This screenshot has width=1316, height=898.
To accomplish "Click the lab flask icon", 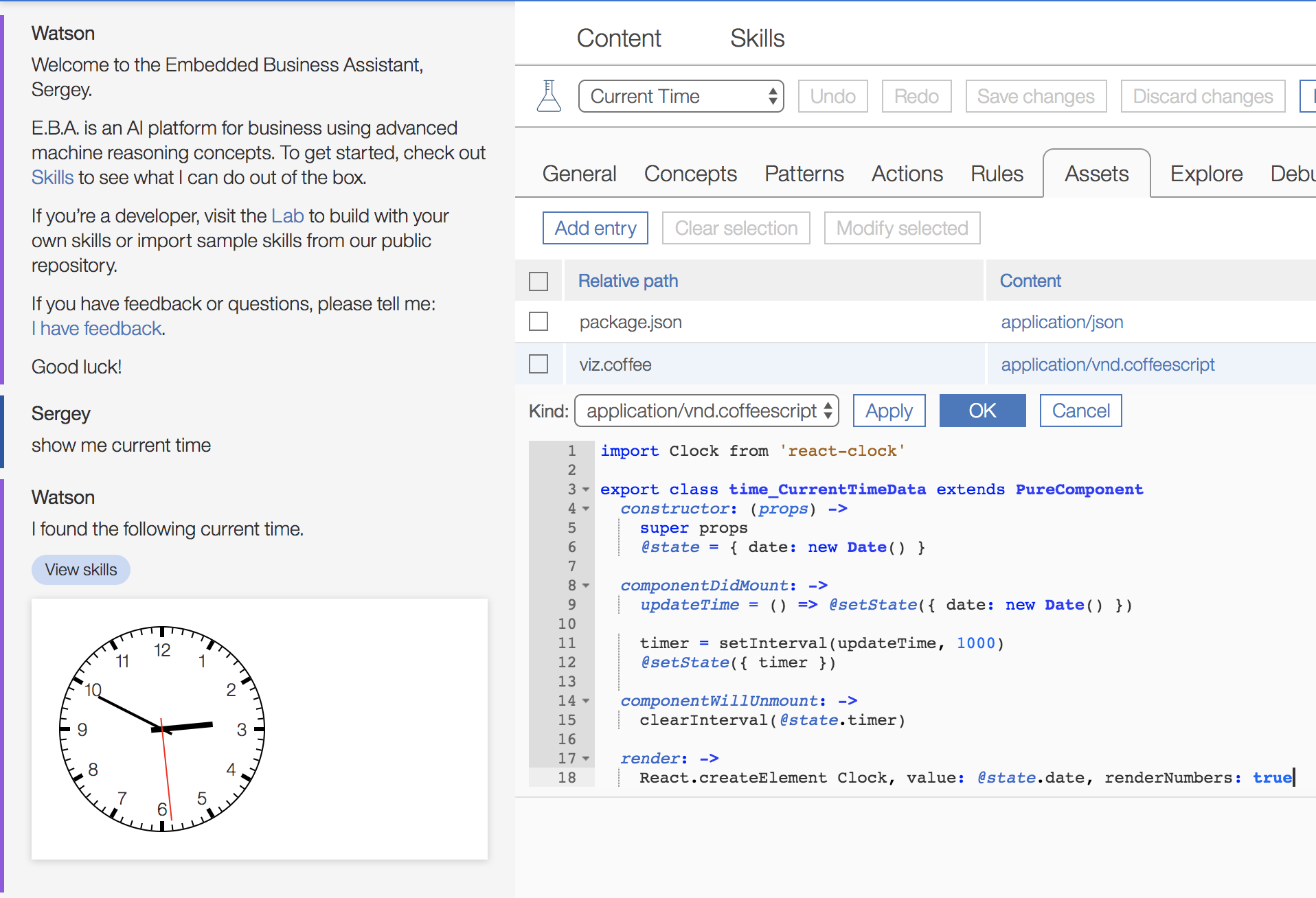I will coord(549,96).
